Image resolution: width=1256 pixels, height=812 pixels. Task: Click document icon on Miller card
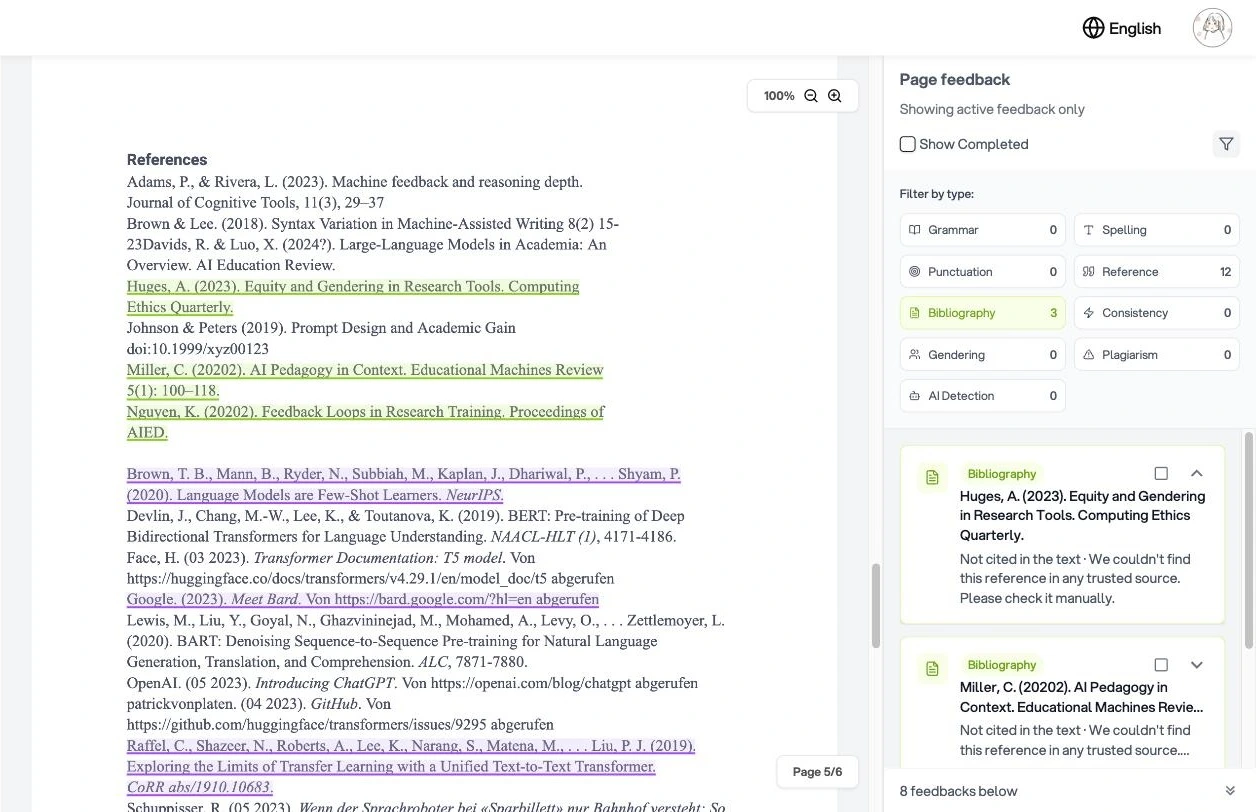932,669
